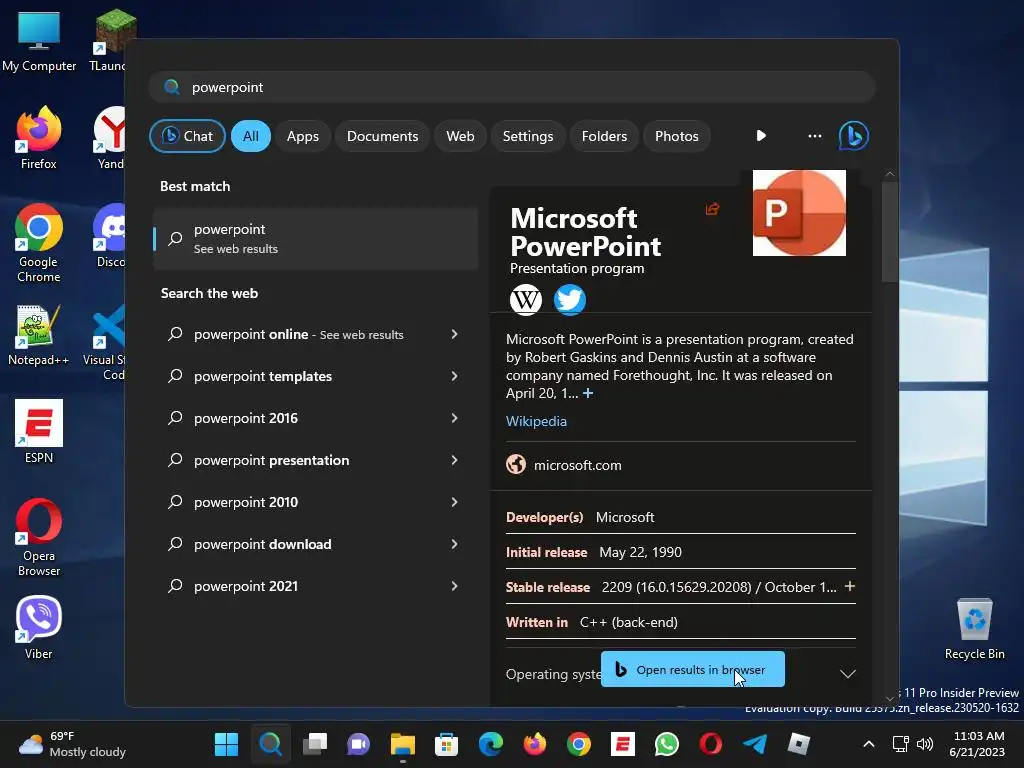
Task: Click inside the powerpoint search box
Action: [512, 87]
